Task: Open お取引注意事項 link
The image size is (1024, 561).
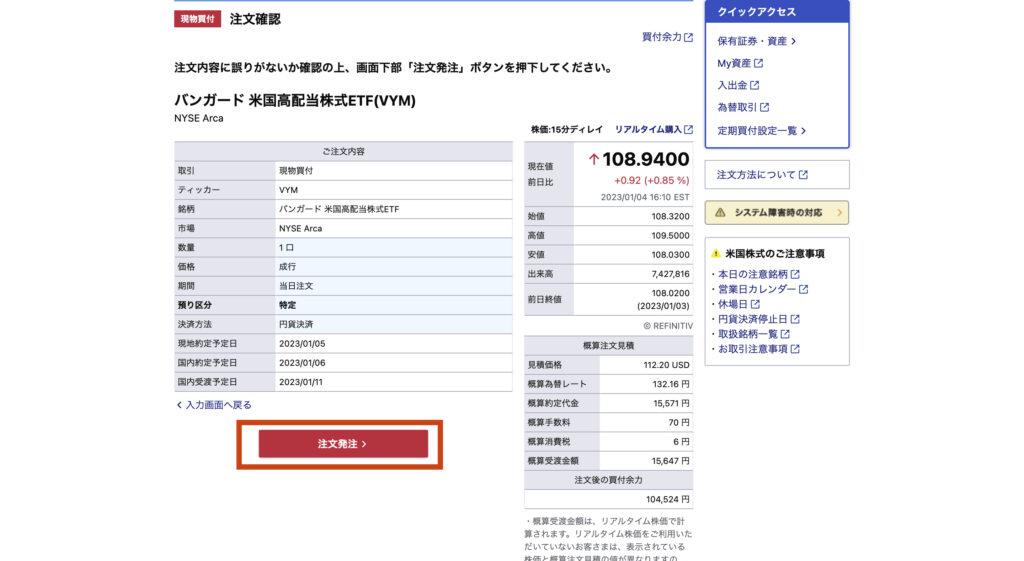Action: pos(752,349)
